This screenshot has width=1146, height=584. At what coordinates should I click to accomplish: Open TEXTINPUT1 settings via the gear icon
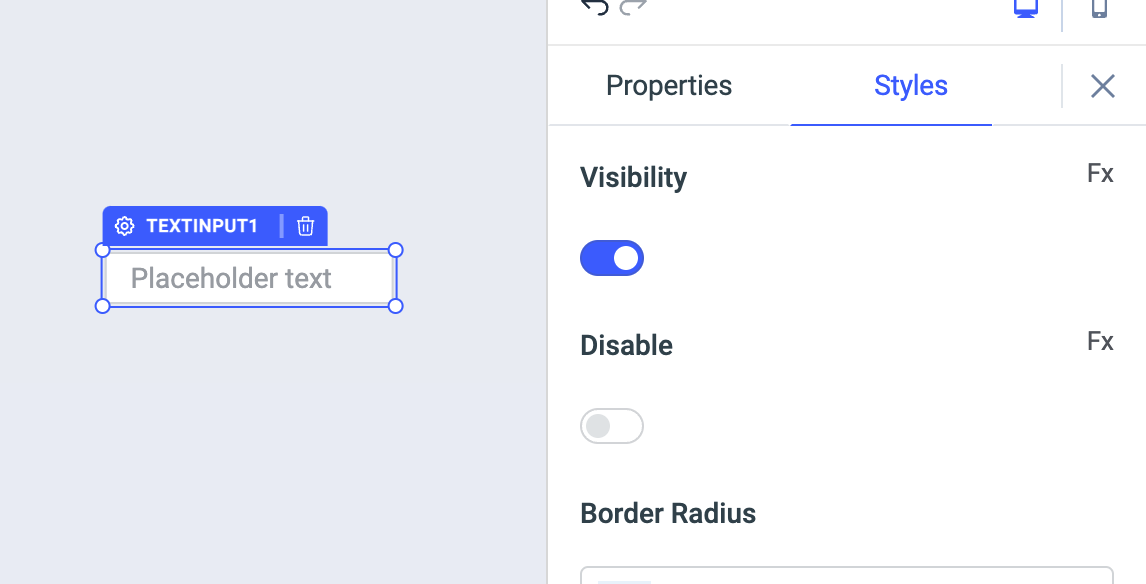click(124, 225)
